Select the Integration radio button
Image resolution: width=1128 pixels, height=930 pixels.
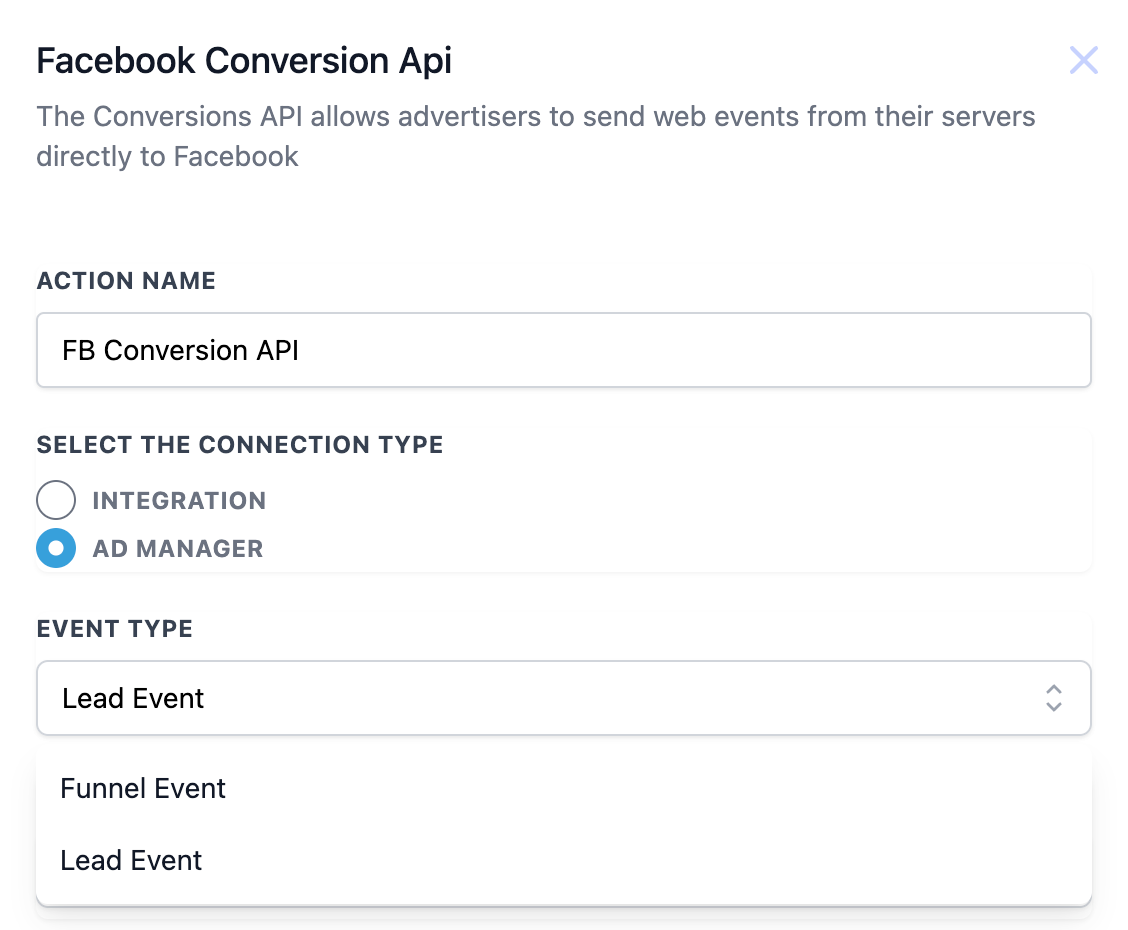pos(56,500)
